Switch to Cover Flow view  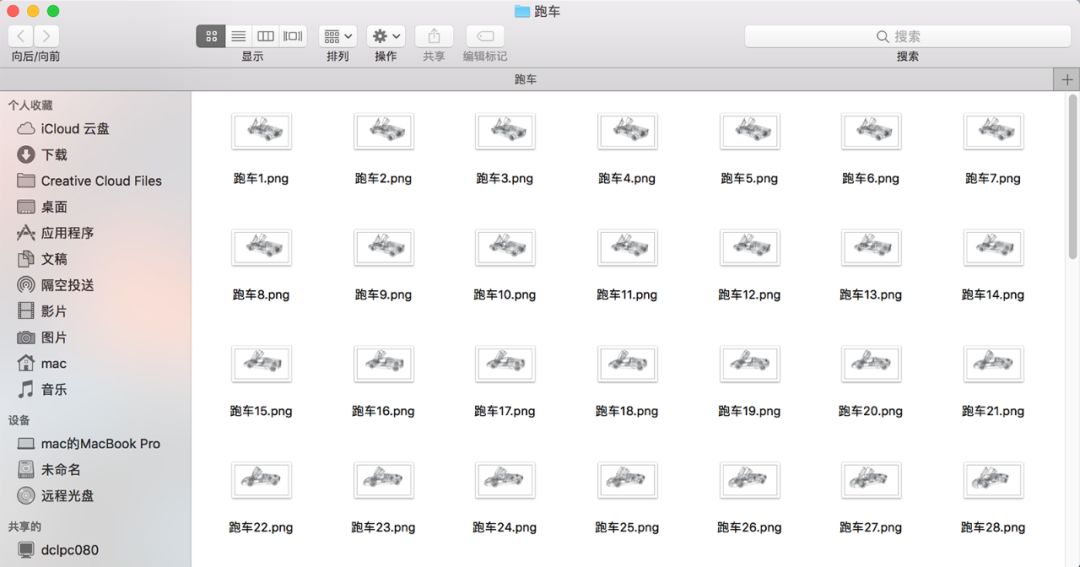coord(293,36)
